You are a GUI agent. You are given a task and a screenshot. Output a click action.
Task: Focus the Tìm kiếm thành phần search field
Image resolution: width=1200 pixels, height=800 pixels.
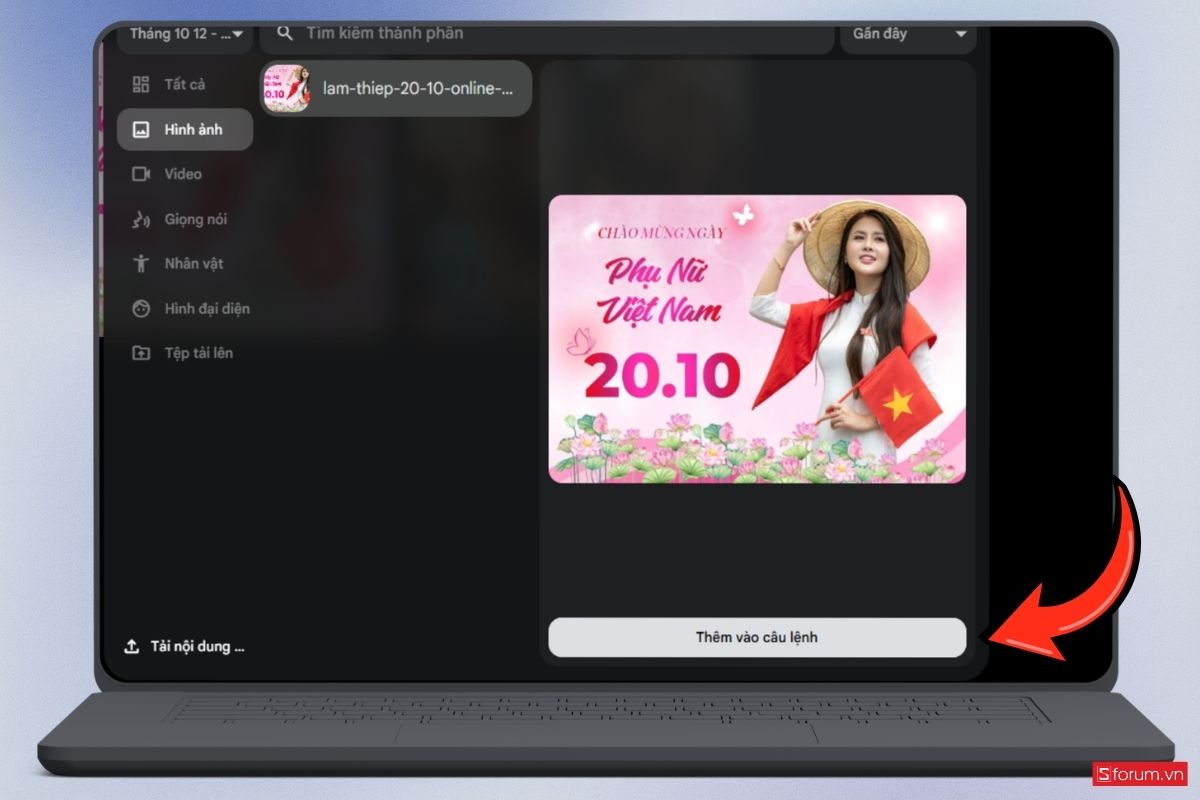click(x=547, y=36)
